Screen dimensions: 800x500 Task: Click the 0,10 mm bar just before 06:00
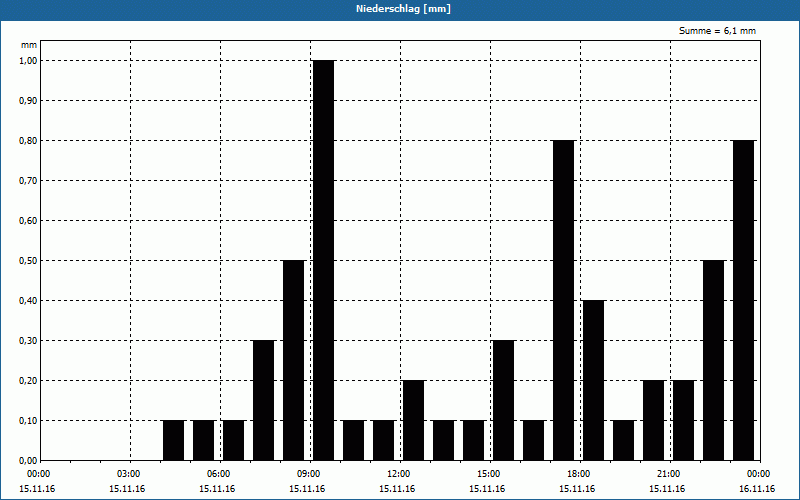[204, 440]
